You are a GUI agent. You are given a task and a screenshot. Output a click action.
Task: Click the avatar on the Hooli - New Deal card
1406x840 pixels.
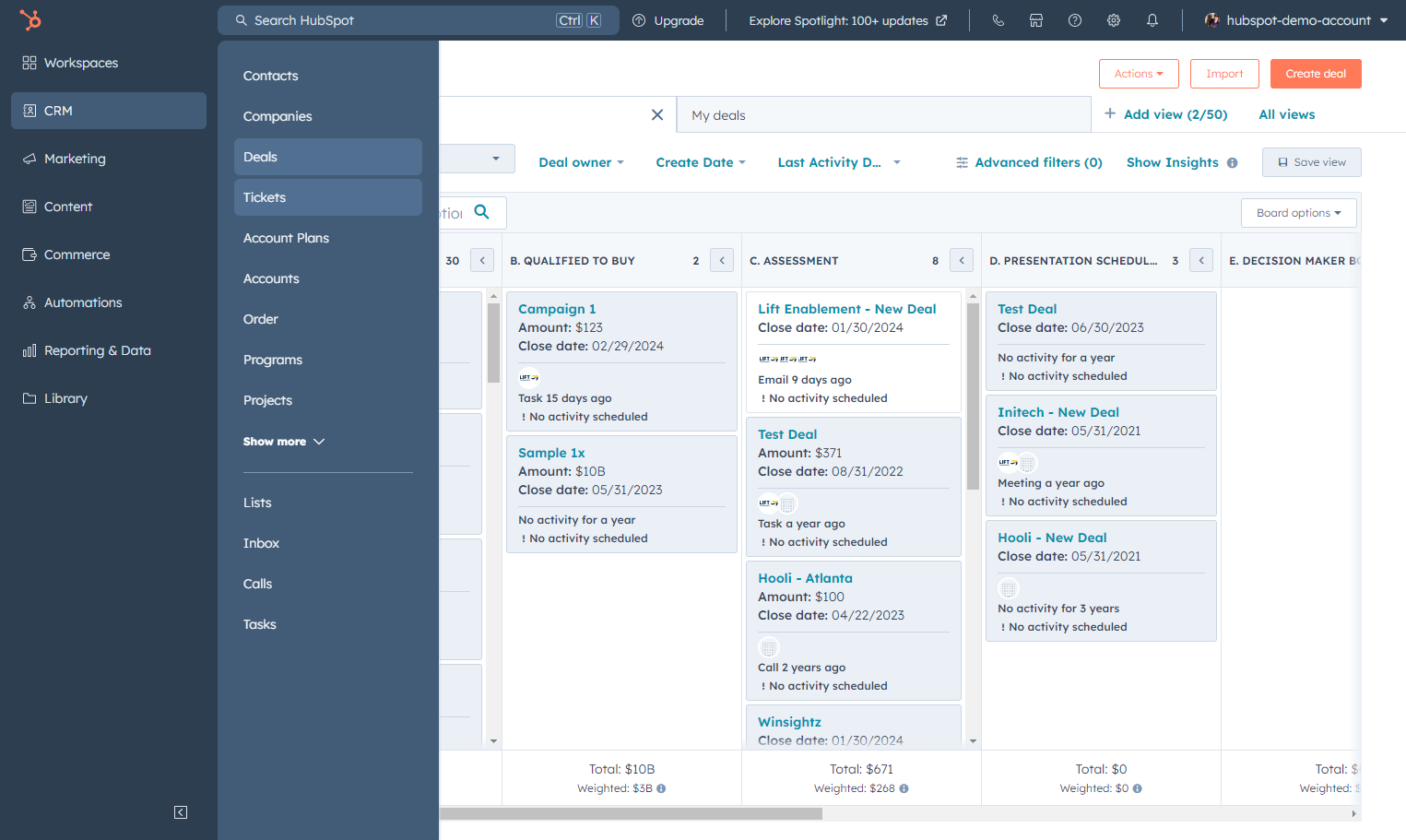pos(1009,588)
